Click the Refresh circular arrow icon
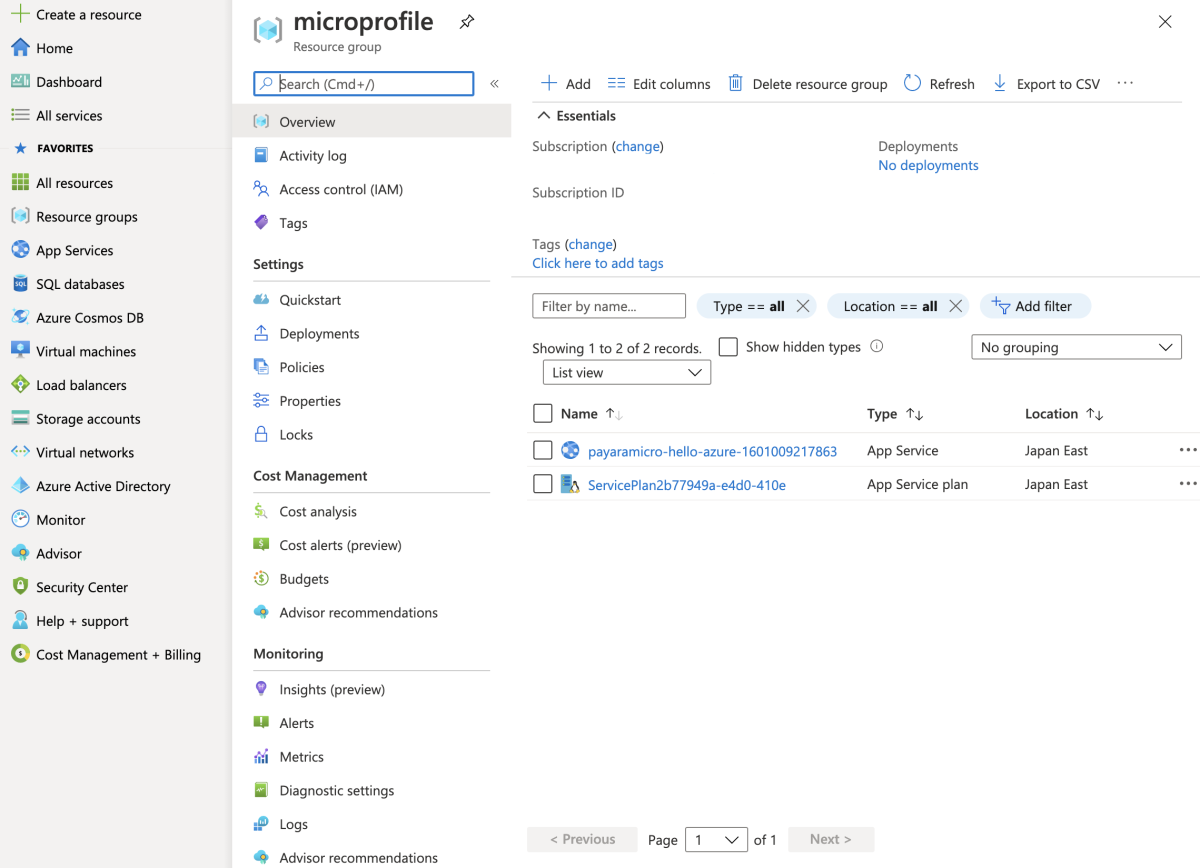This screenshot has width=1200, height=868. (x=912, y=83)
